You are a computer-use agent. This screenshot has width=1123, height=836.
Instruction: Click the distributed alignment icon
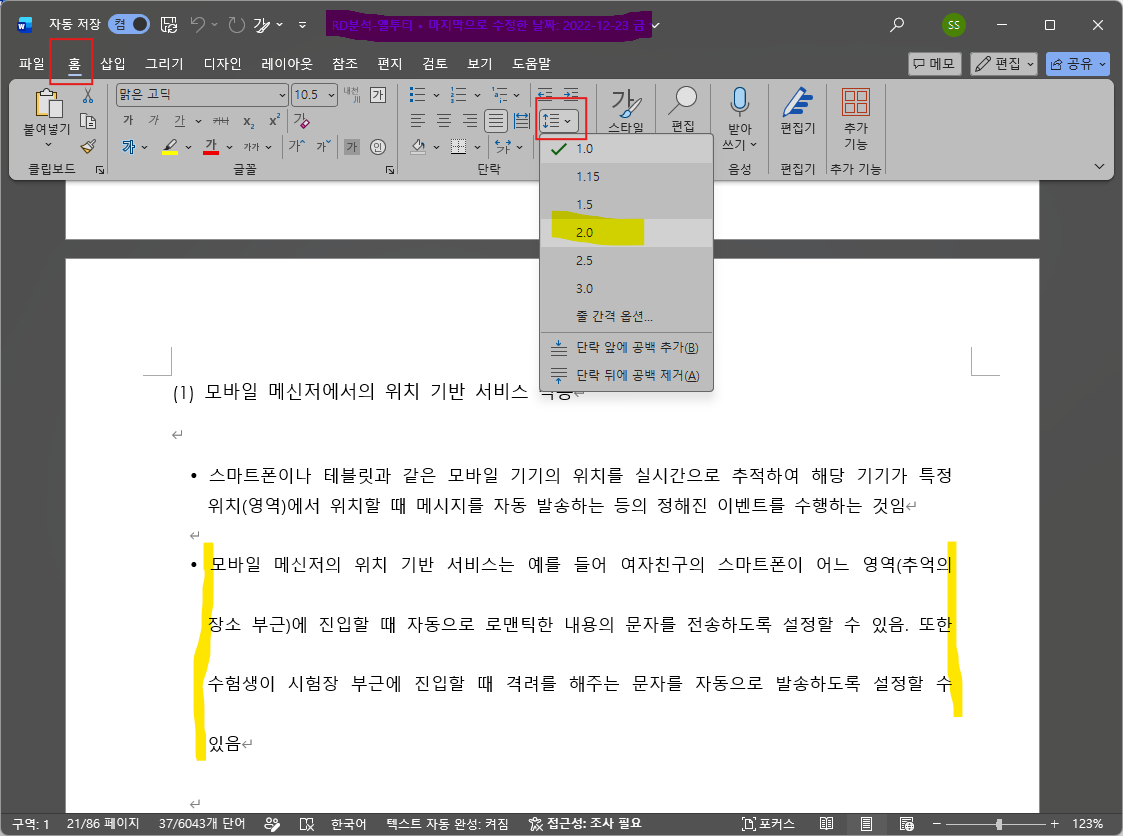coord(521,121)
